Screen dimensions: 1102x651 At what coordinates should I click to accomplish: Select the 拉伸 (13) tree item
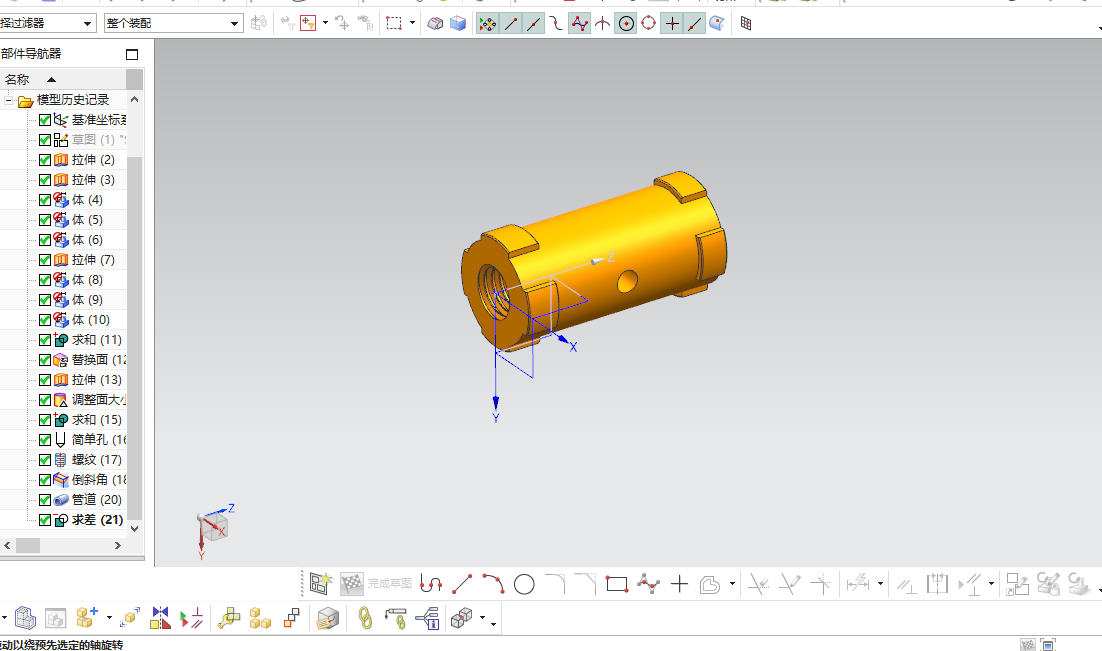coord(96,380)
